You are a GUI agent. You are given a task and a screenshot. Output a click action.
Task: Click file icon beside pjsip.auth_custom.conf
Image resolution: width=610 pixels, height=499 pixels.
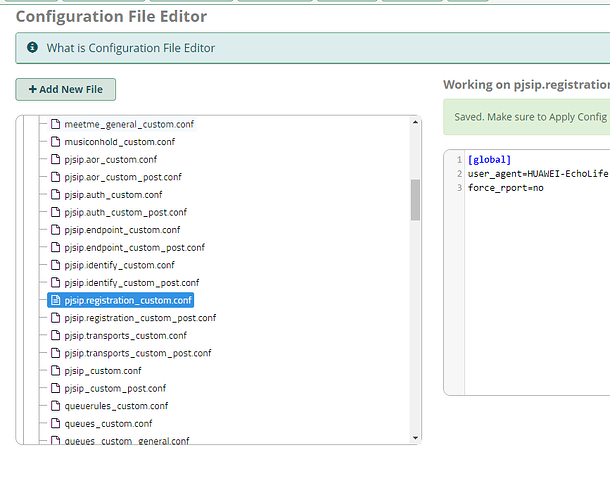(56, 194)
